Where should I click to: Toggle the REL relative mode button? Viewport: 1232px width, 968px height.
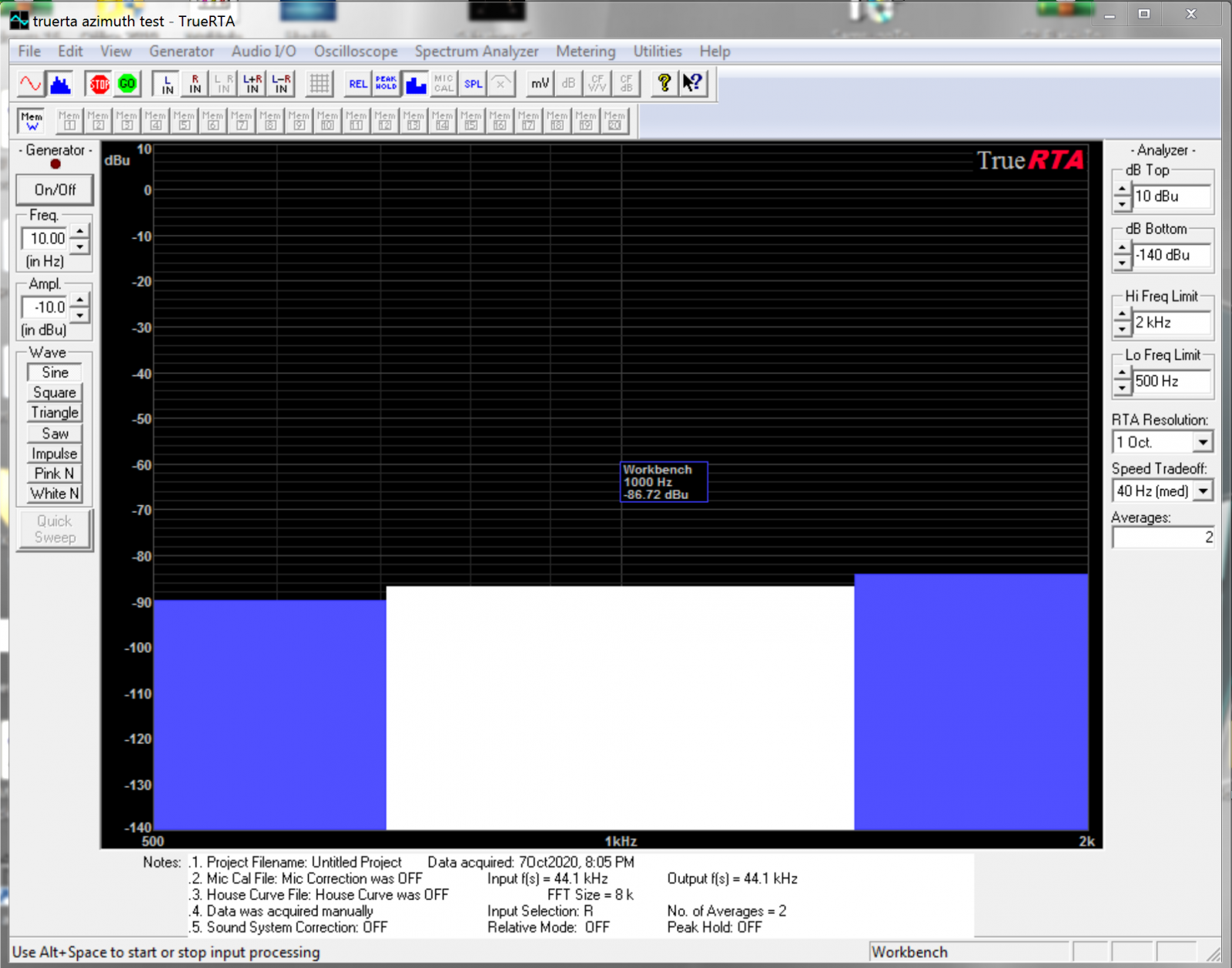pyautogui.click(x=358, y=84)
